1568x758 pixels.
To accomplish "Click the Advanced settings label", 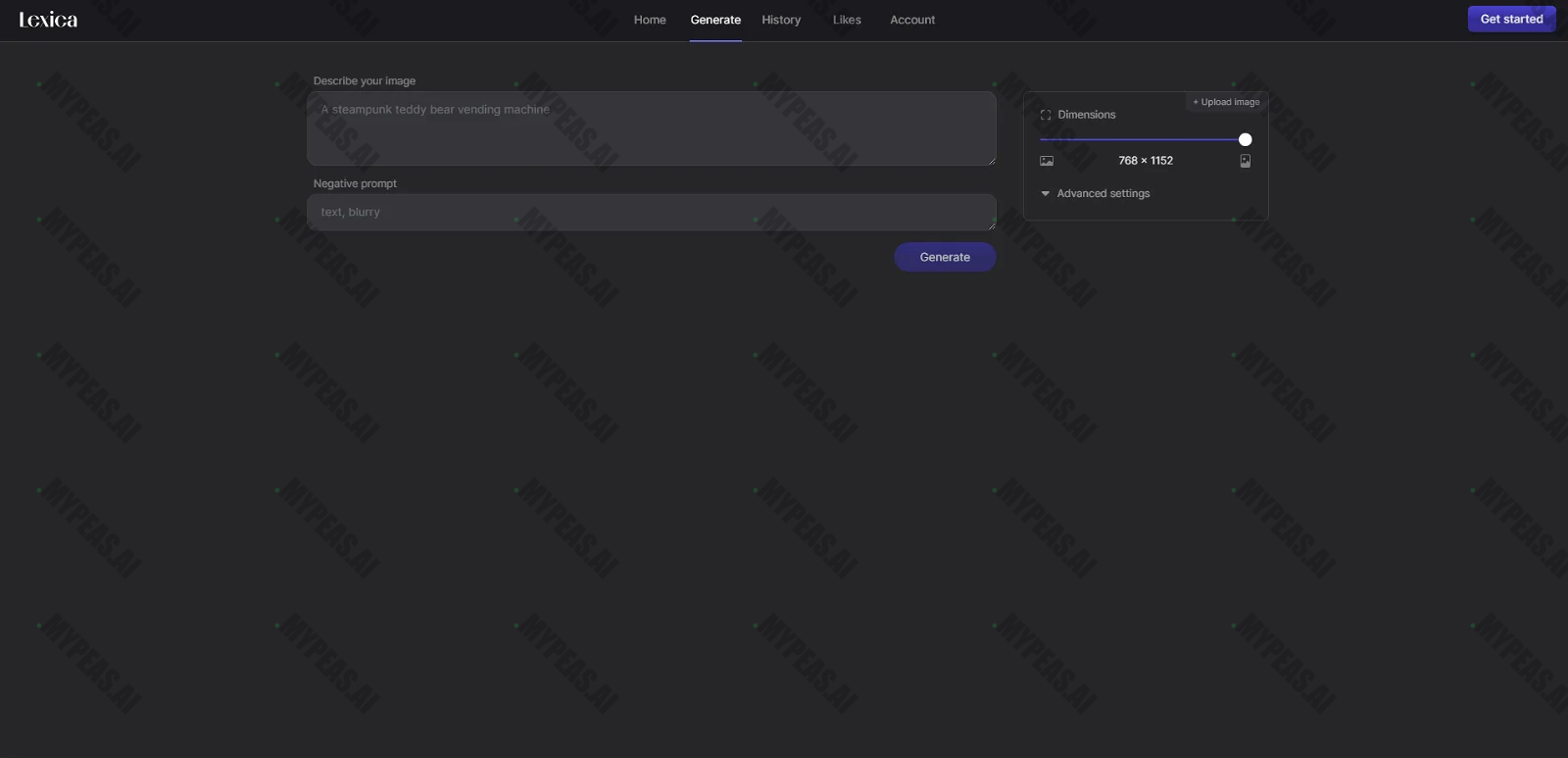I will (x=1103, y=194).
